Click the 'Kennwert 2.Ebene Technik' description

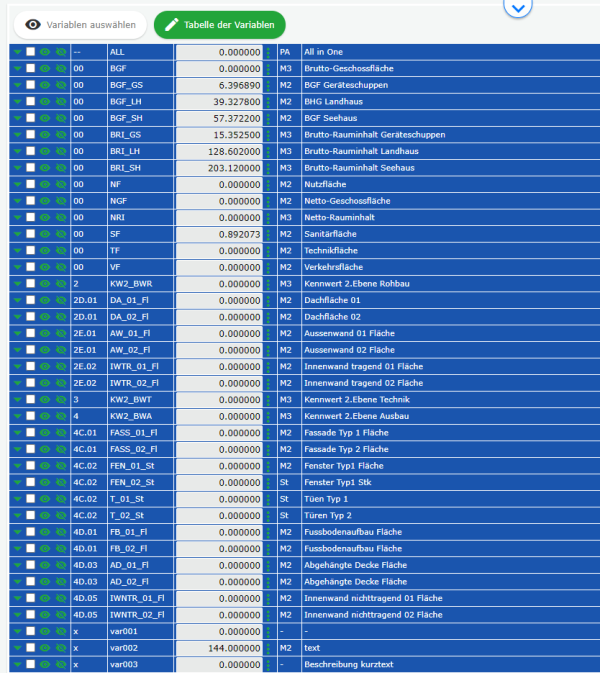point(357,399)
